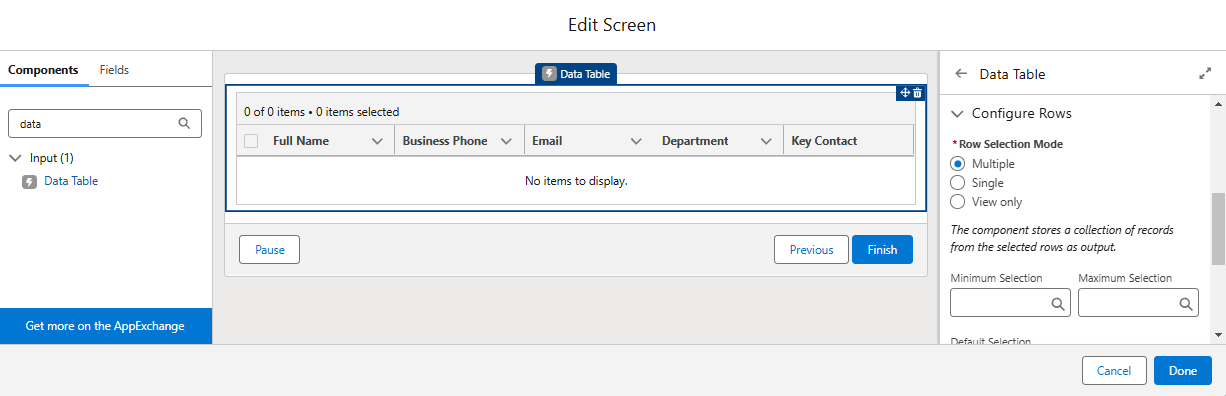Expand the properties panel with expand icon
Viewport: 1226px width, 396px height.
coord(1205,74)
